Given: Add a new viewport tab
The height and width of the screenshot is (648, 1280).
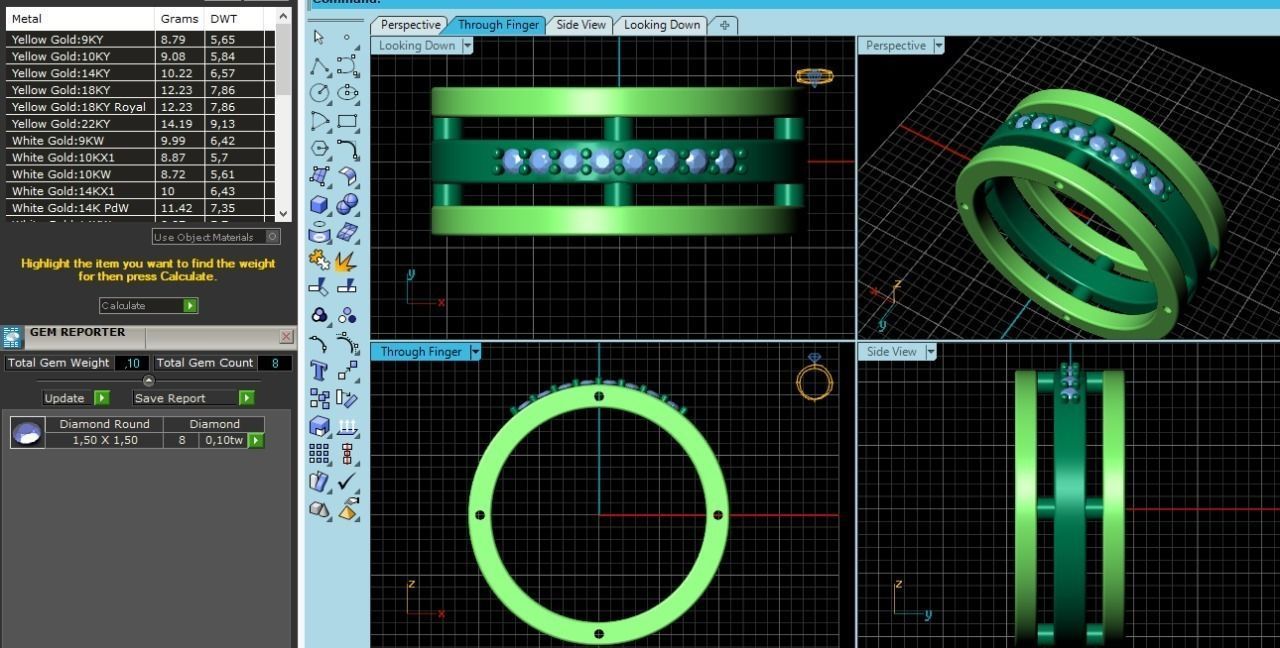Looking at the screenshot, I should point(724,25).
